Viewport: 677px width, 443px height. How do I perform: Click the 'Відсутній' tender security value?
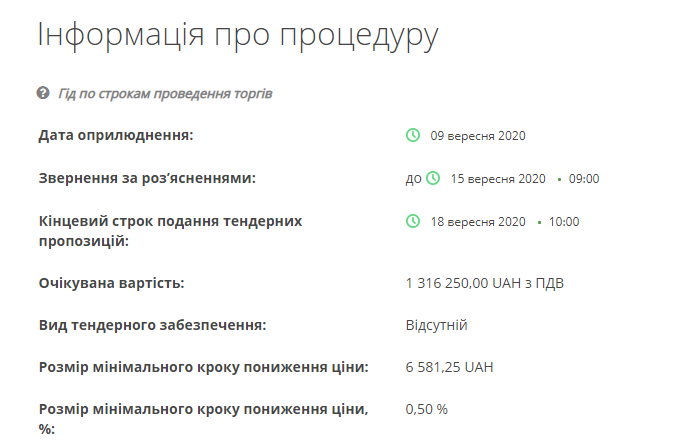pos(436,325)
